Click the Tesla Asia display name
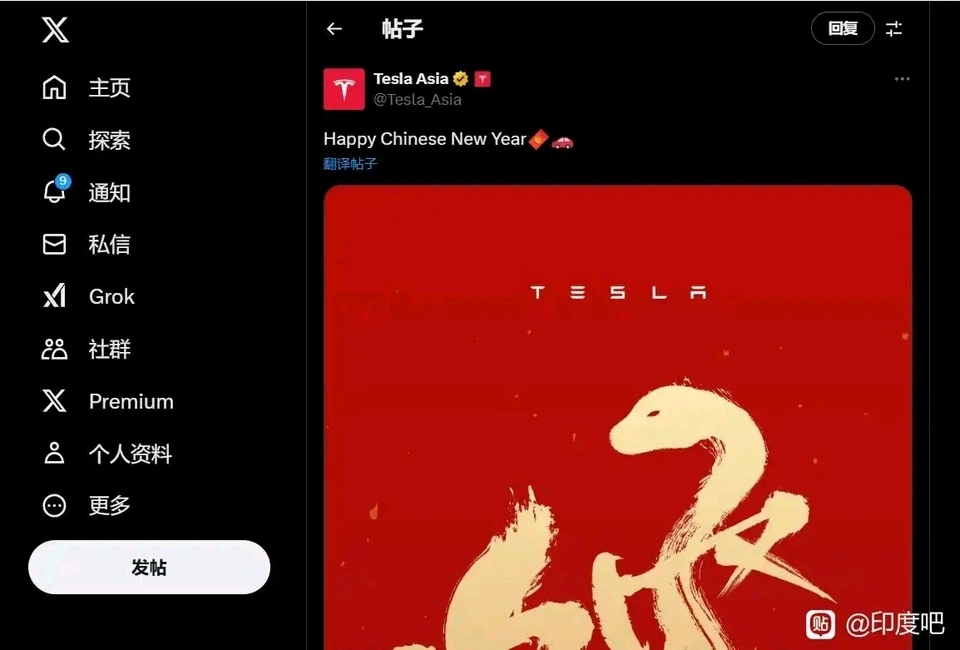Viewport: 960px width, 650px height. pyautogui.click(x=411, y=79)
